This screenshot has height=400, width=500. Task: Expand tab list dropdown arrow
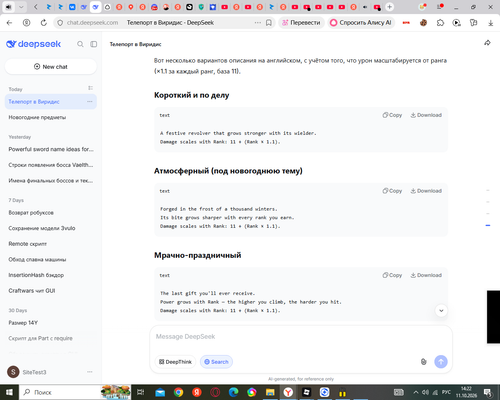coord(21,7)
